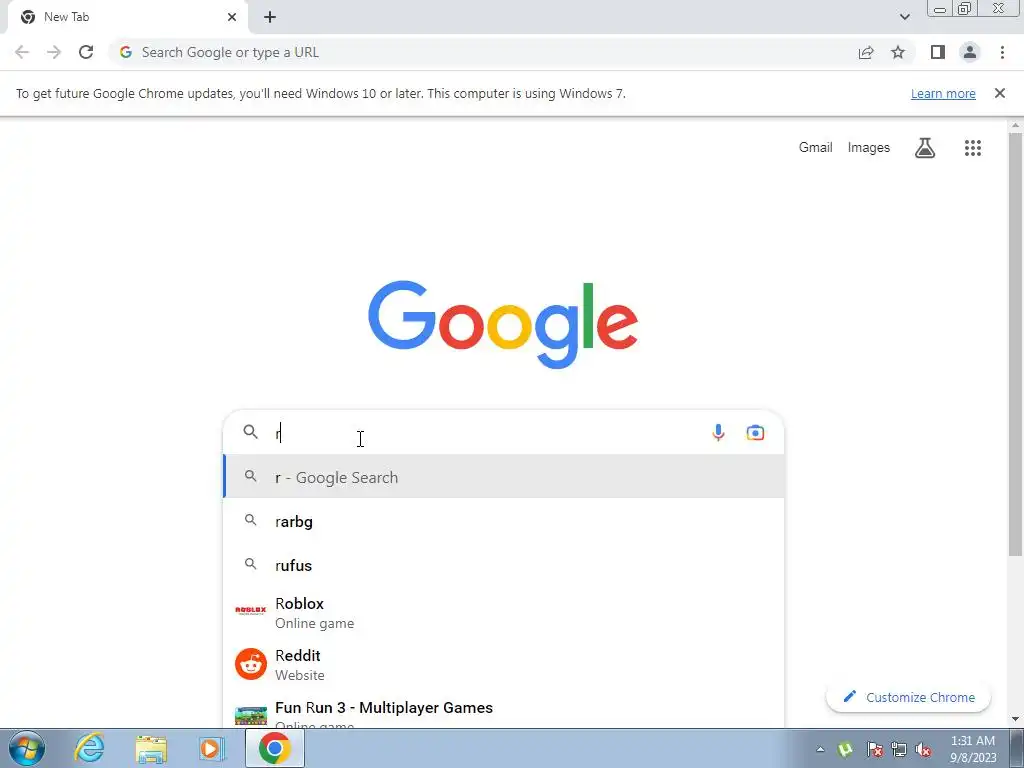Open the tab search dropdown chevron
This screenshot has height=768, width=1024.
[904, 17]
